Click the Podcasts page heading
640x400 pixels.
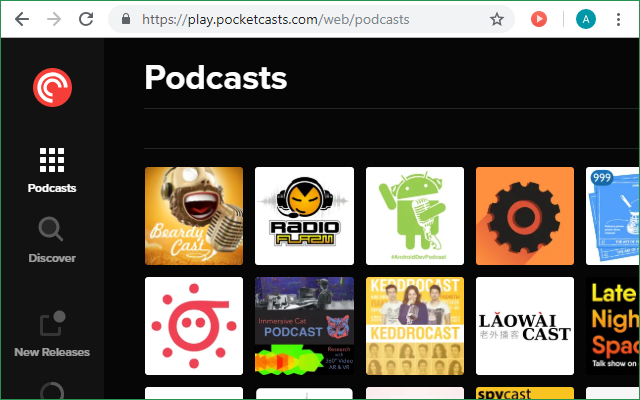coord(216,78)
